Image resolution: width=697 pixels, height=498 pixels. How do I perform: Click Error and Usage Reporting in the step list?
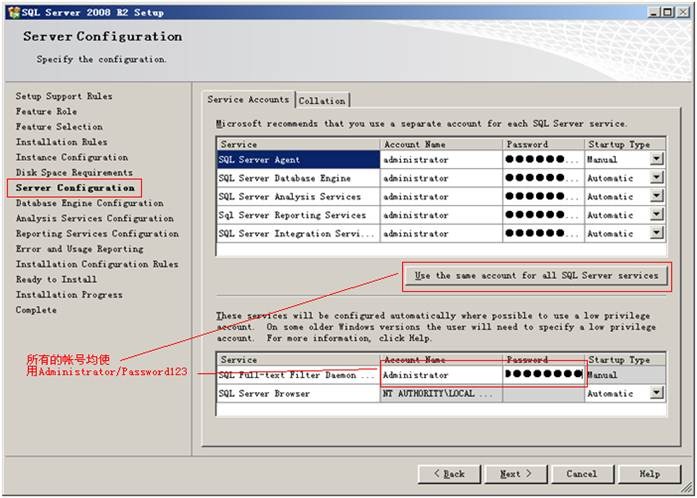point(80,249)
